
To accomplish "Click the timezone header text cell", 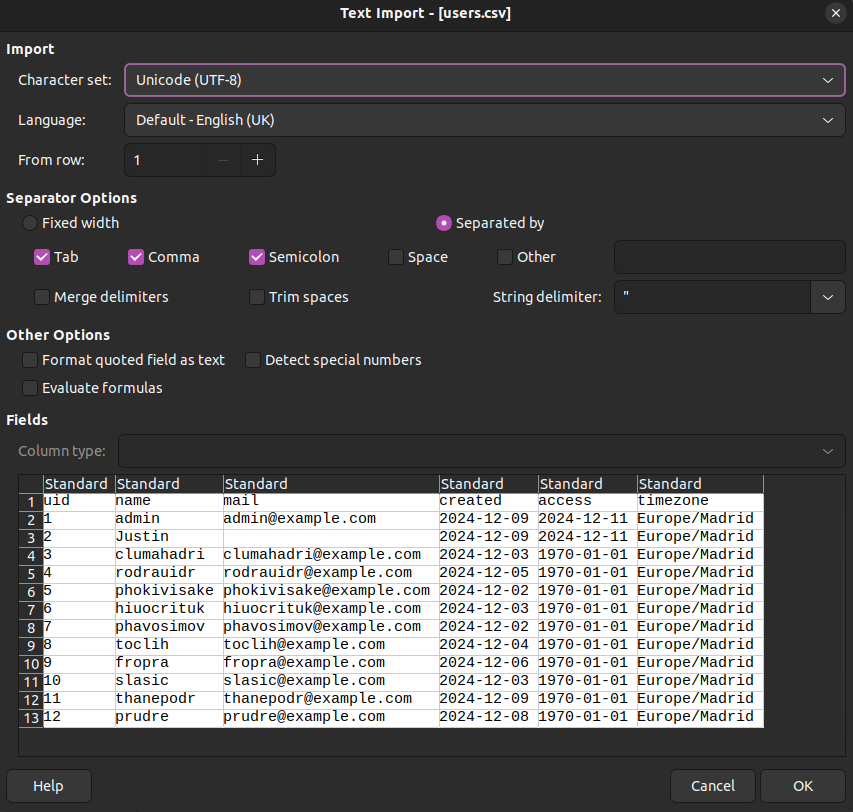I will [x=700, y=501].
